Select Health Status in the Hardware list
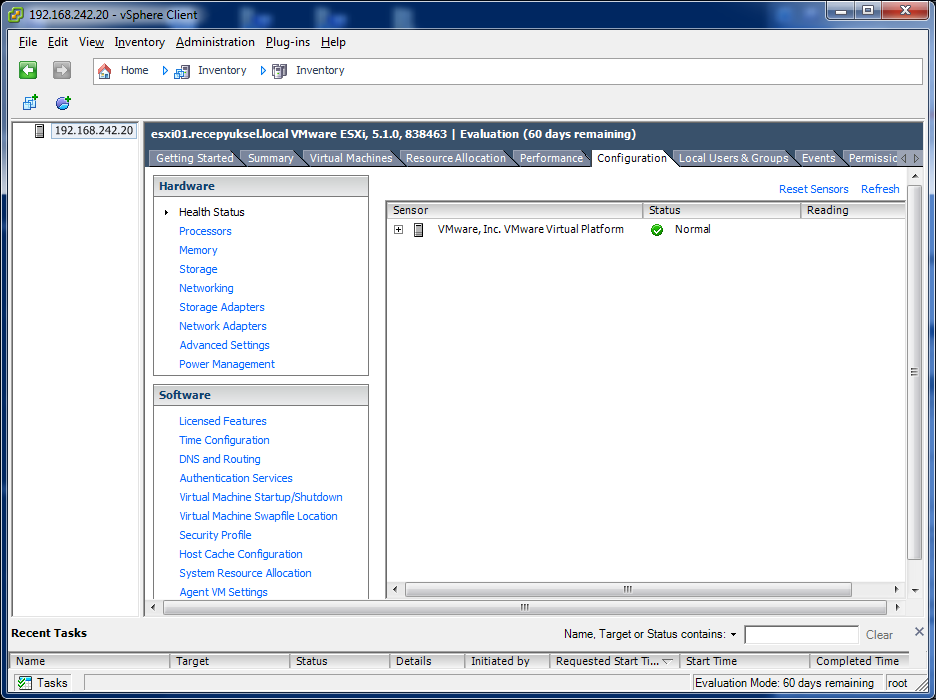The image size is (936, 700). click(212, 212)
